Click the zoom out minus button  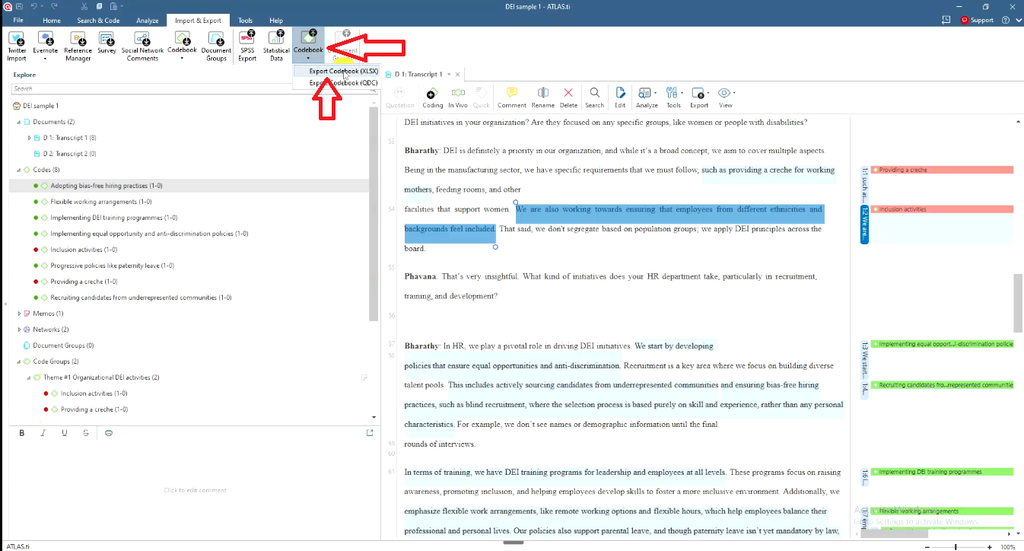coord(928,547)
